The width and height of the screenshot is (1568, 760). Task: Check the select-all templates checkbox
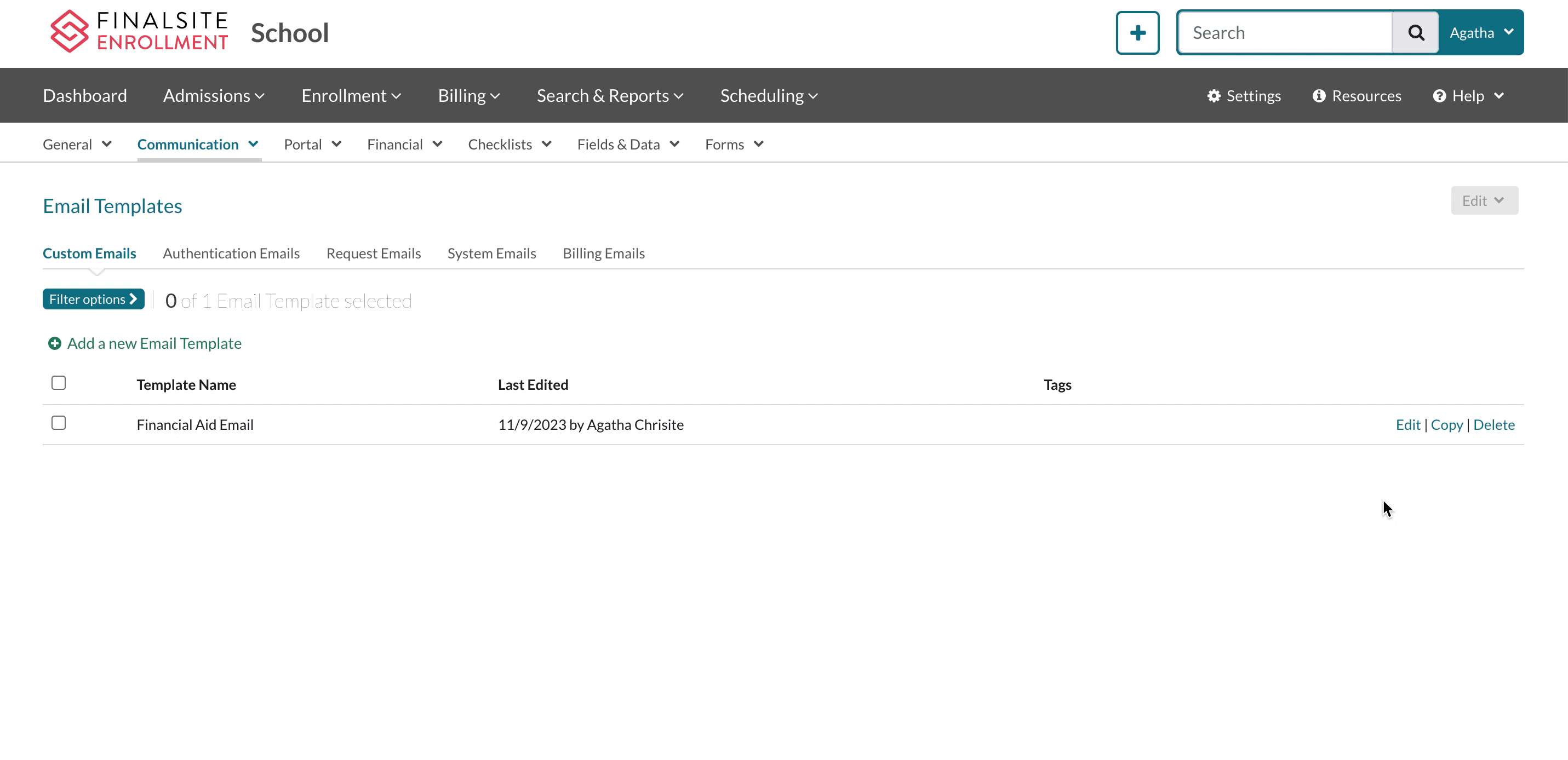[59, 383]
